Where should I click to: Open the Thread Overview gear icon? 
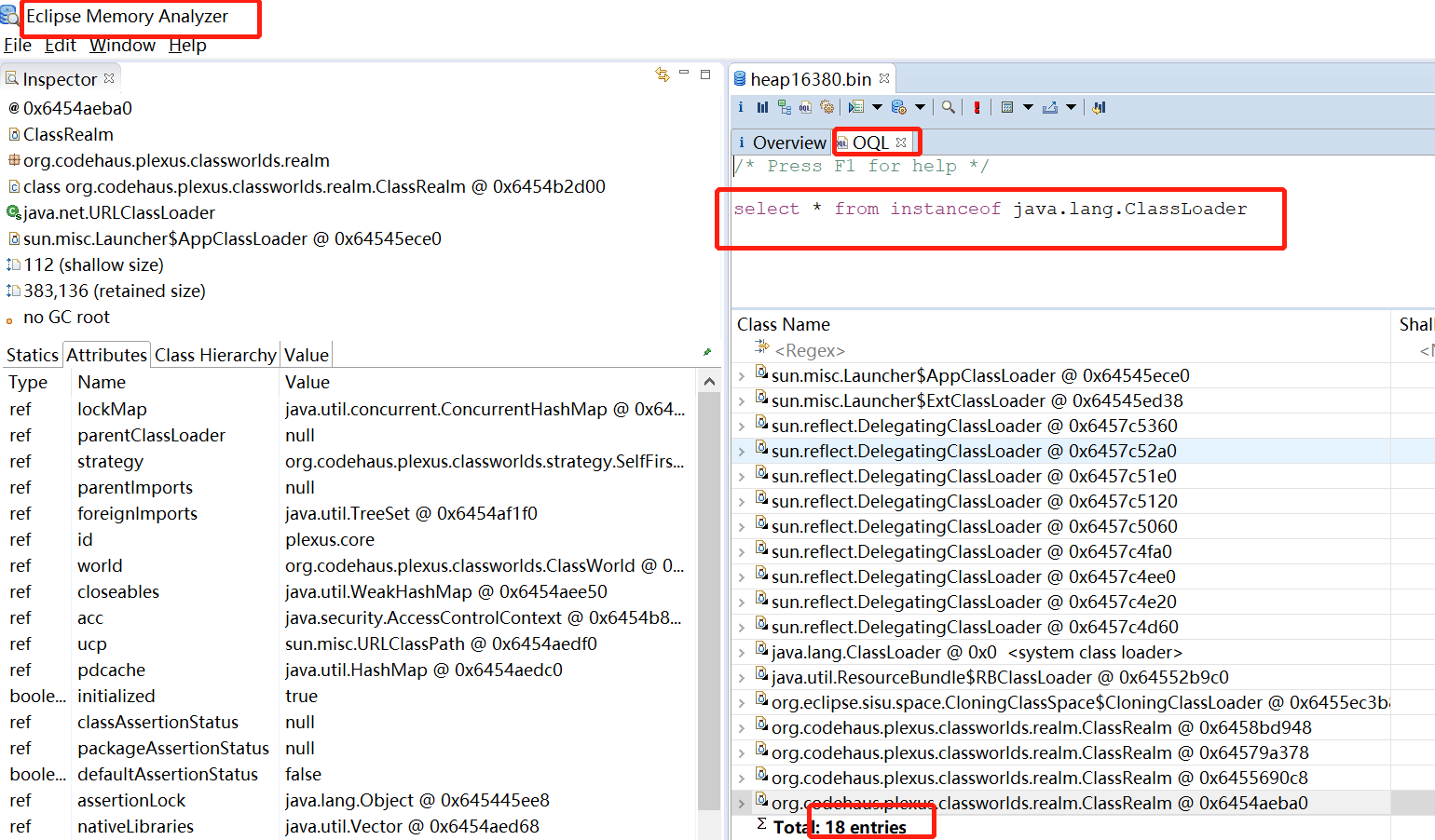(827, 107)
